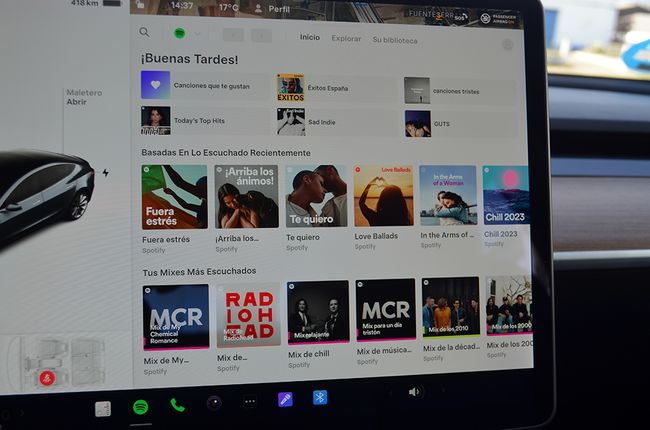650x430 pixels.
Task: Open the light gray dock app icon
Action: [x=103, y=409]
